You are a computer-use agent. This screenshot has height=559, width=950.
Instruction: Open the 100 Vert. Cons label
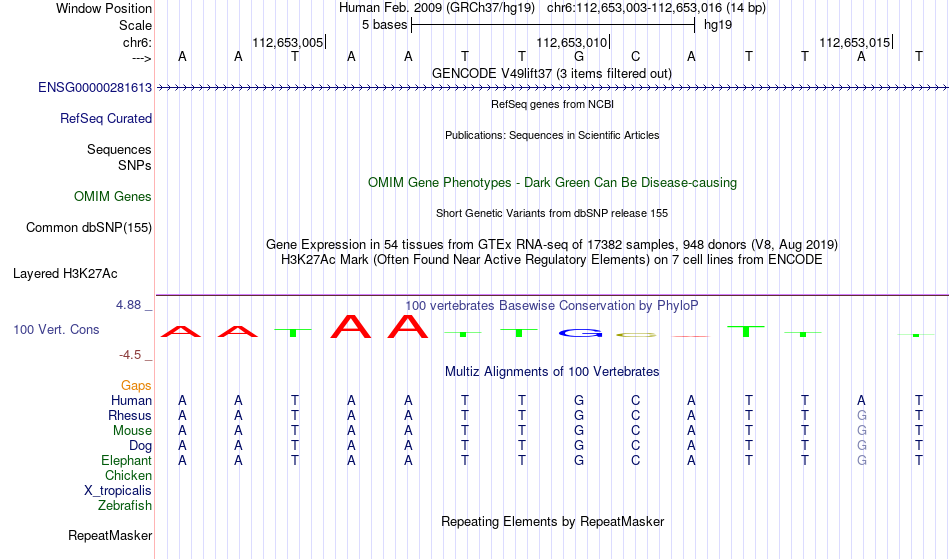[x=56, y=329]
